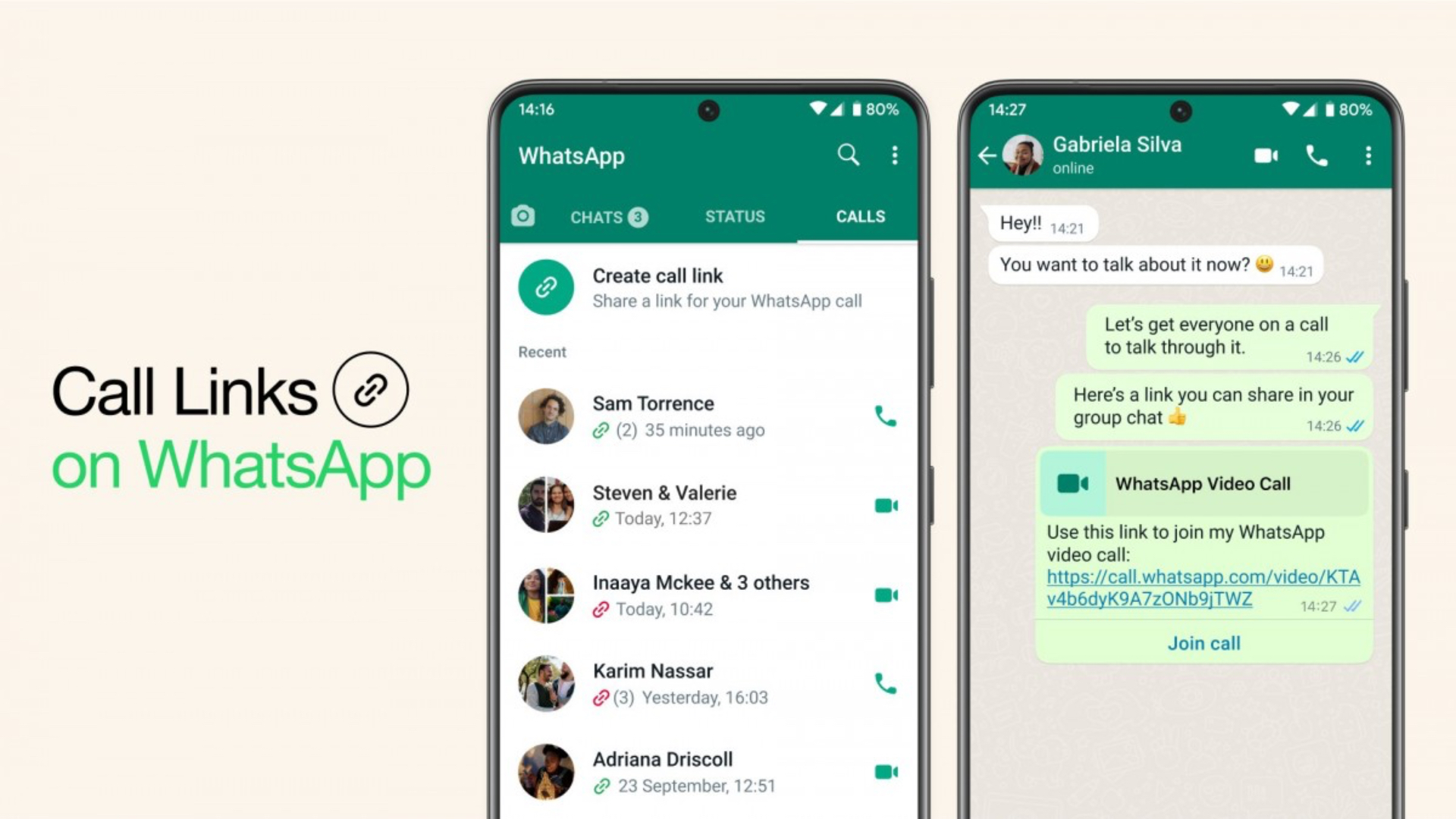Image resolution: width=1456 pixels, height=819 pixels.
Task: Tap voice call icon next to Sam Torrence
Action: point(885,416)
